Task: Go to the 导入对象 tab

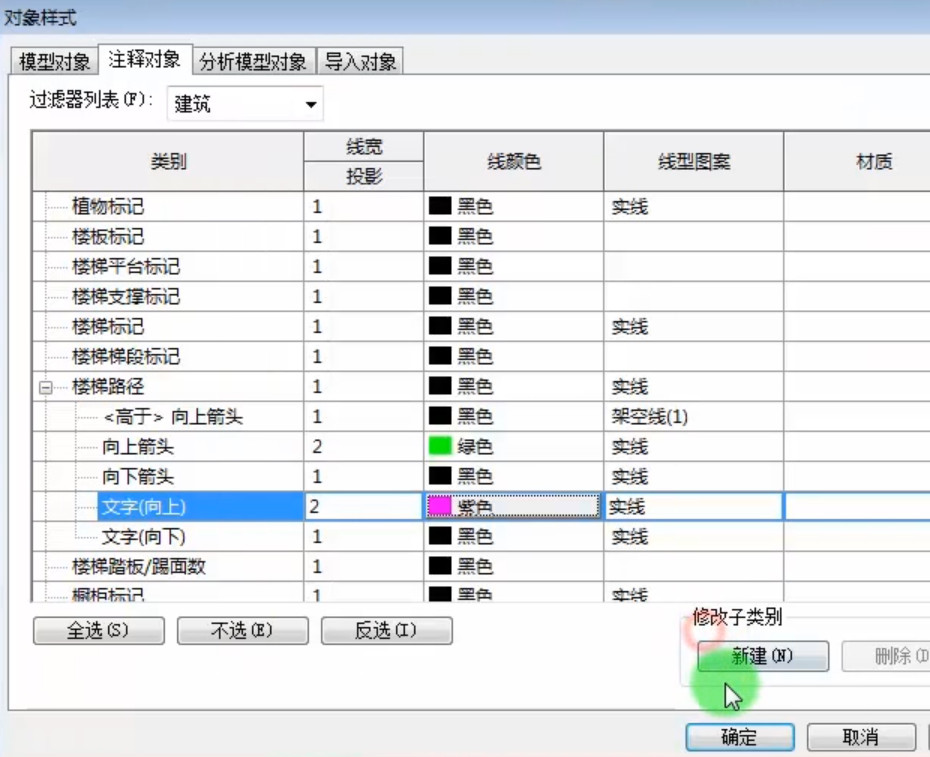Action: pyautogui.click(x=360, y=61)
